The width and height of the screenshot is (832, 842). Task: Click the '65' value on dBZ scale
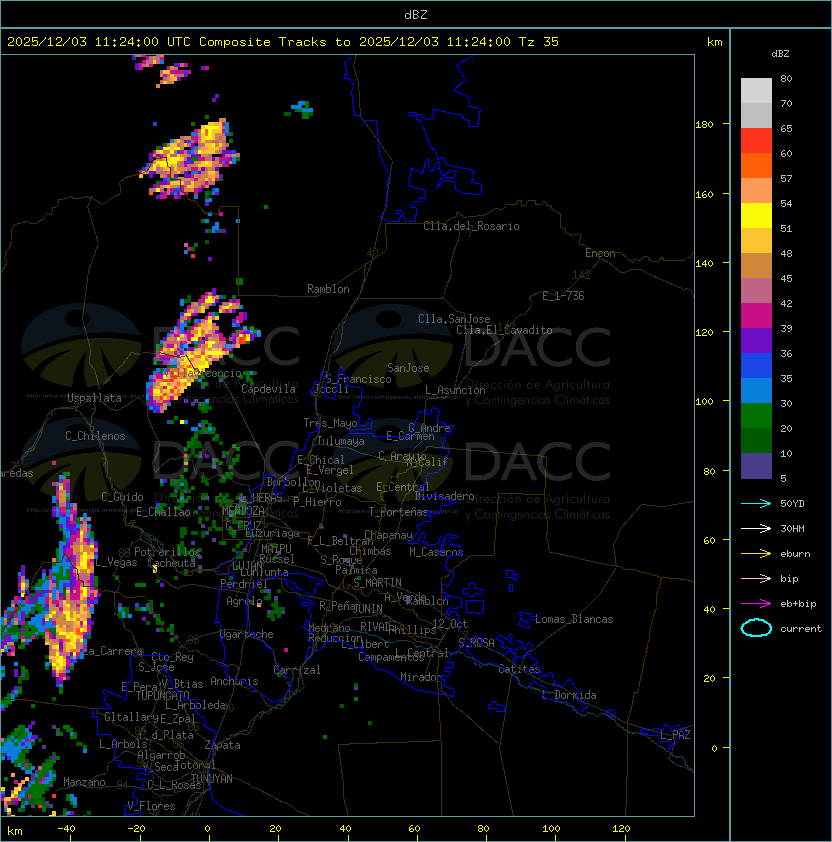tap(786, 128)
